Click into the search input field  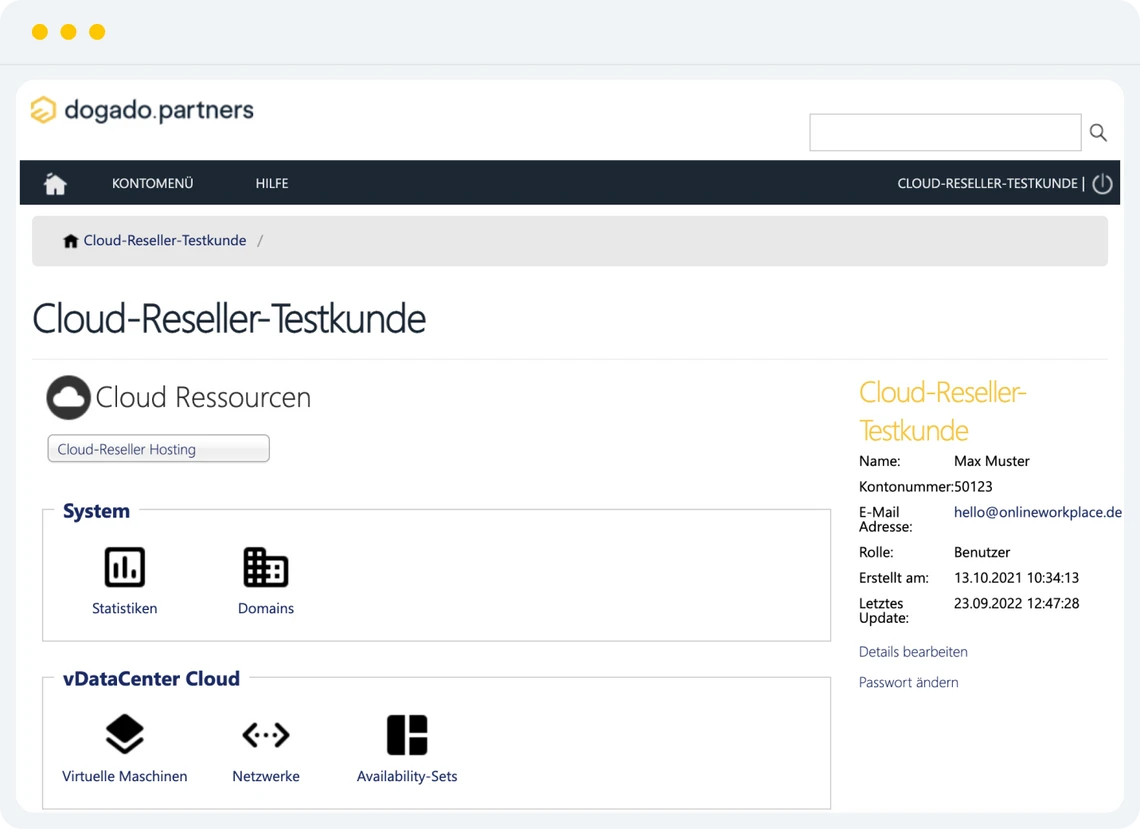(945, 132)
